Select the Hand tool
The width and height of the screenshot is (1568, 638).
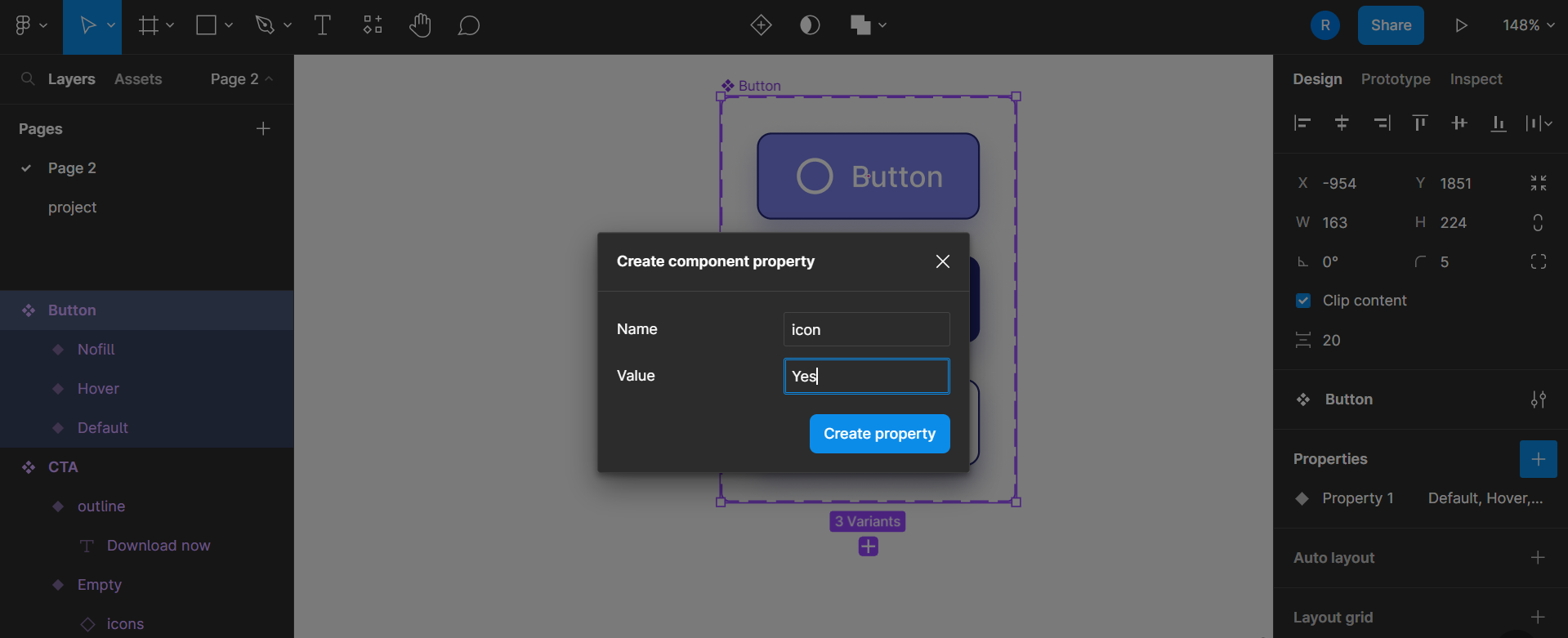[x=420, y=25]
